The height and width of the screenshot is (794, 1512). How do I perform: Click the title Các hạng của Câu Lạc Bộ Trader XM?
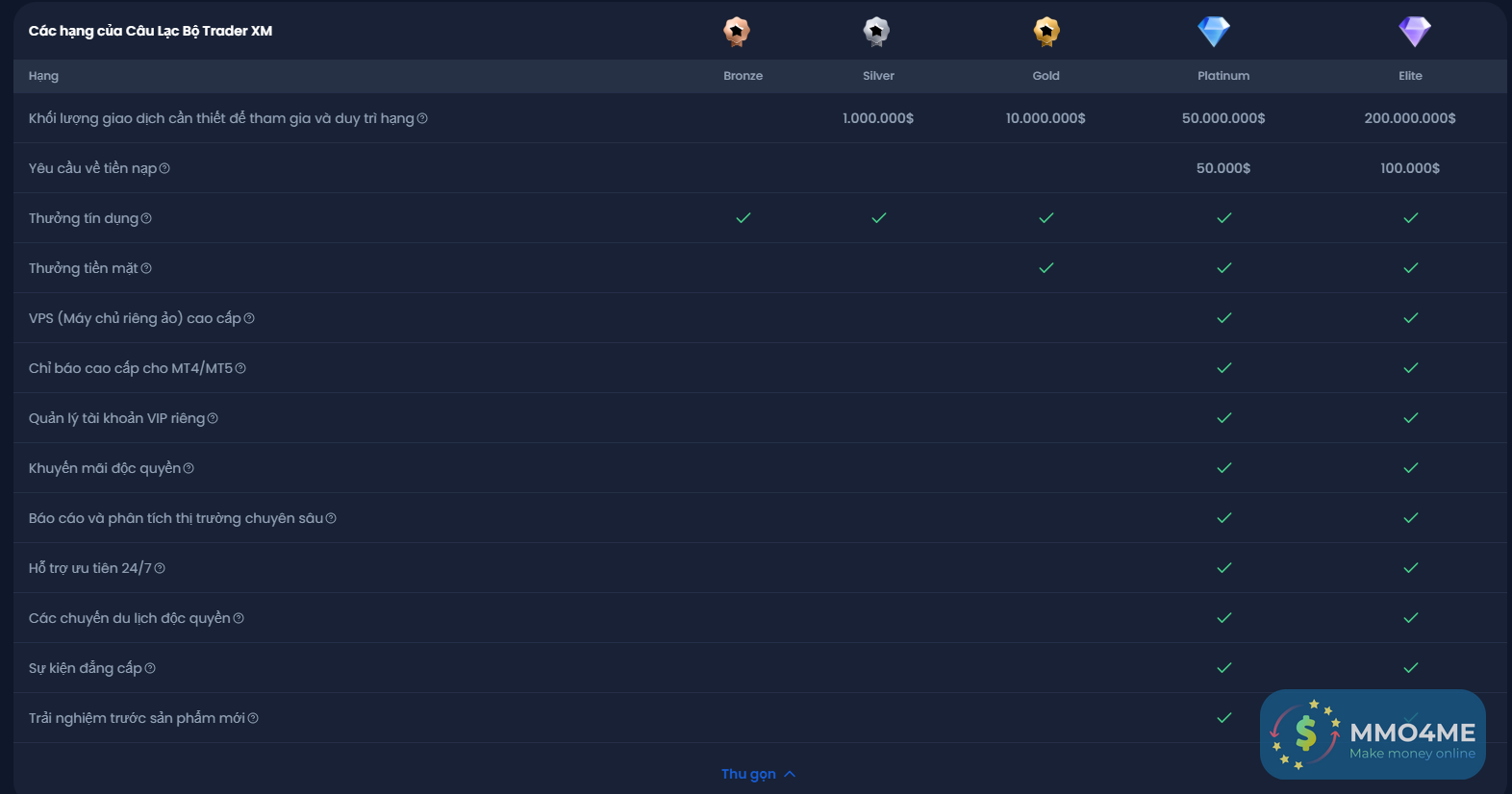(x=150, y=31)
